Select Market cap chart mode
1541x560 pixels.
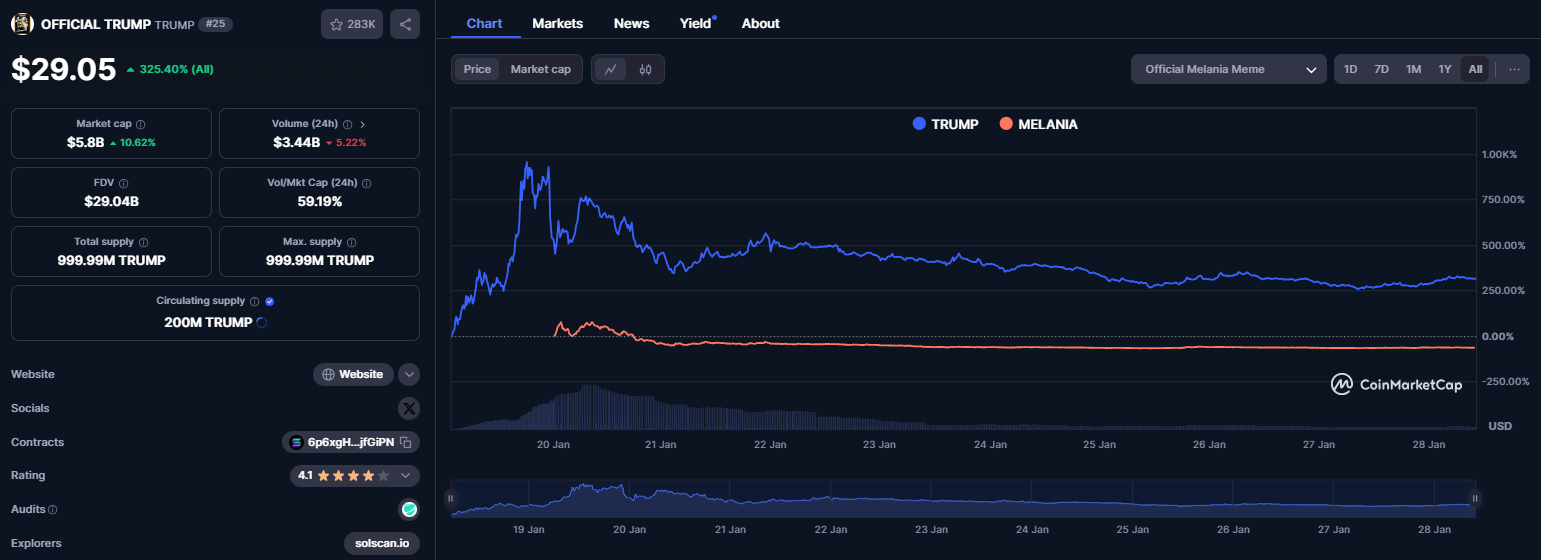point(540,69)
